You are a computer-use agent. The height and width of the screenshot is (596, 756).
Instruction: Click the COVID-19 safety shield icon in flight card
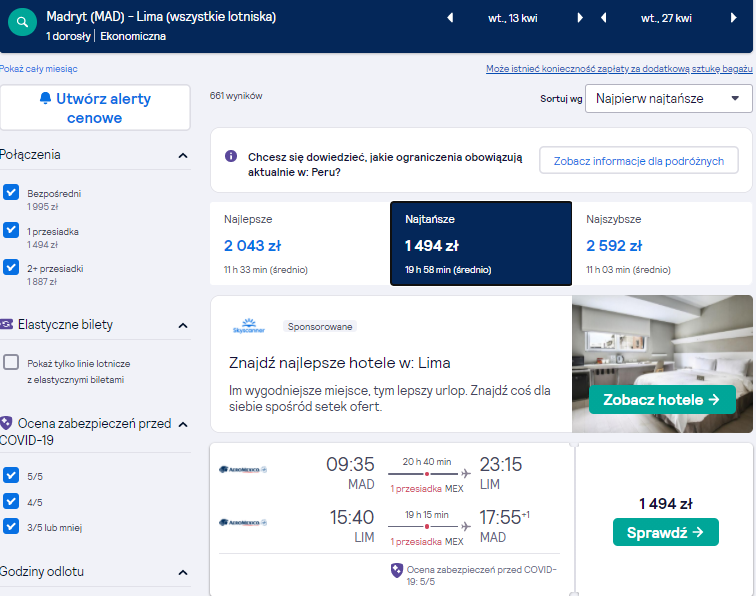point(396,570)
